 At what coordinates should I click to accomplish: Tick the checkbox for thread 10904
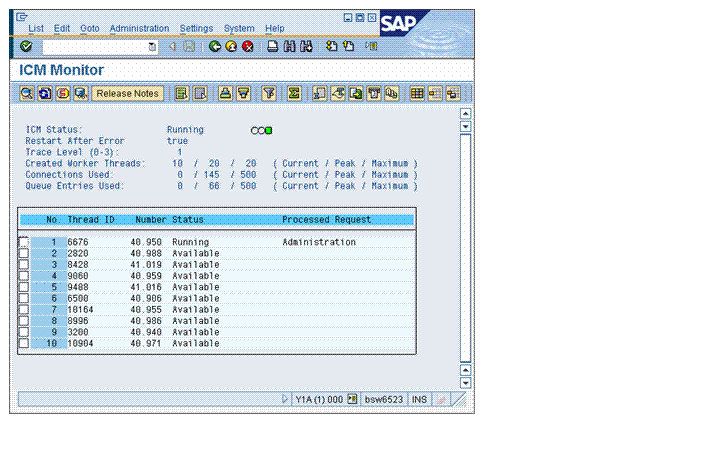coord(23,343)
